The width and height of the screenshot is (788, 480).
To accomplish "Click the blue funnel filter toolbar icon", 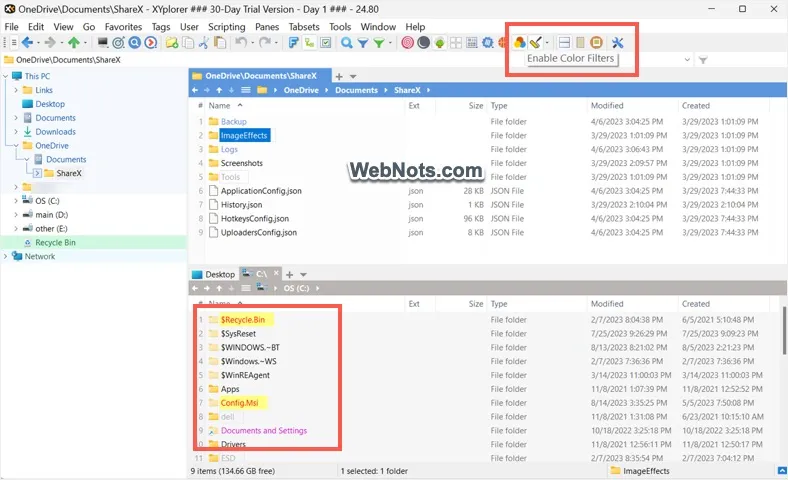I will tap(363, 43).
